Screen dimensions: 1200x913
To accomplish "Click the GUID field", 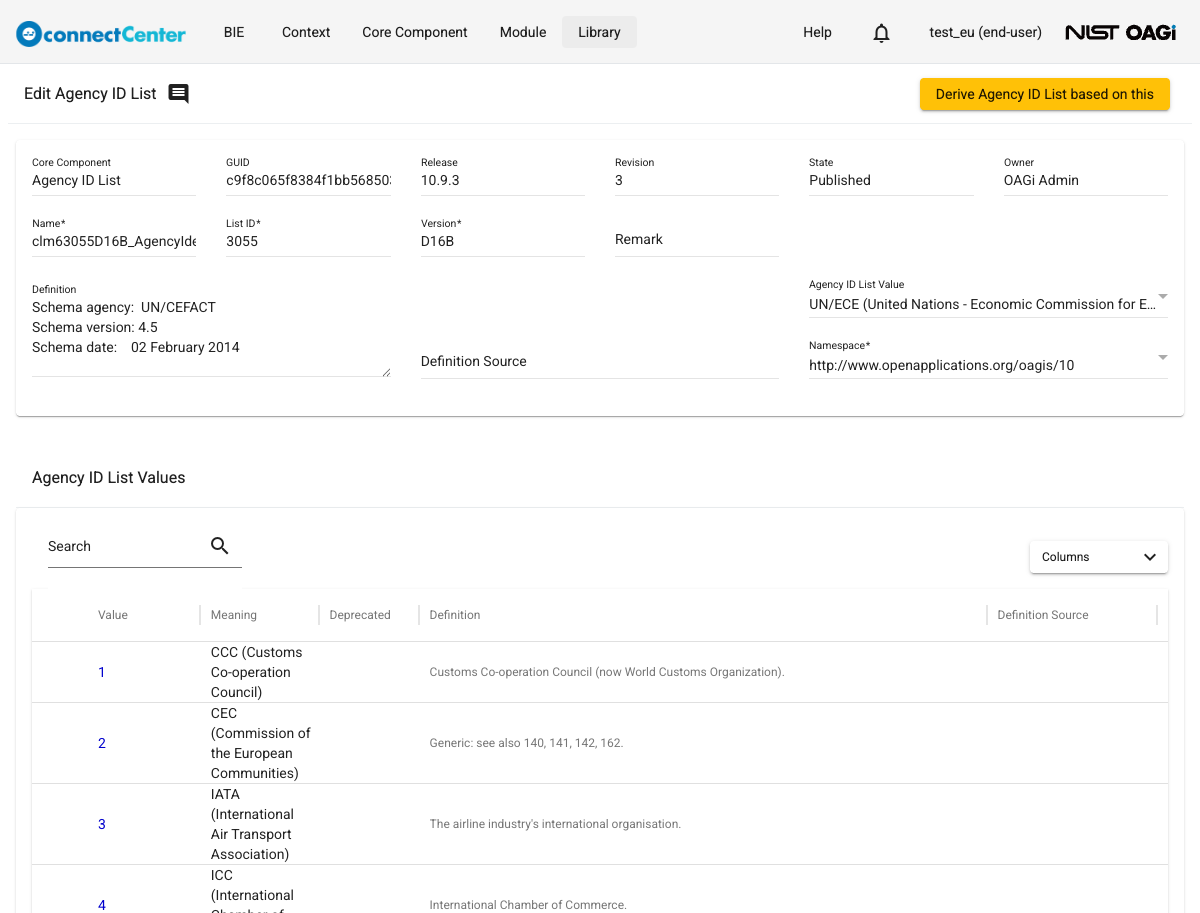I will (308, 180).
